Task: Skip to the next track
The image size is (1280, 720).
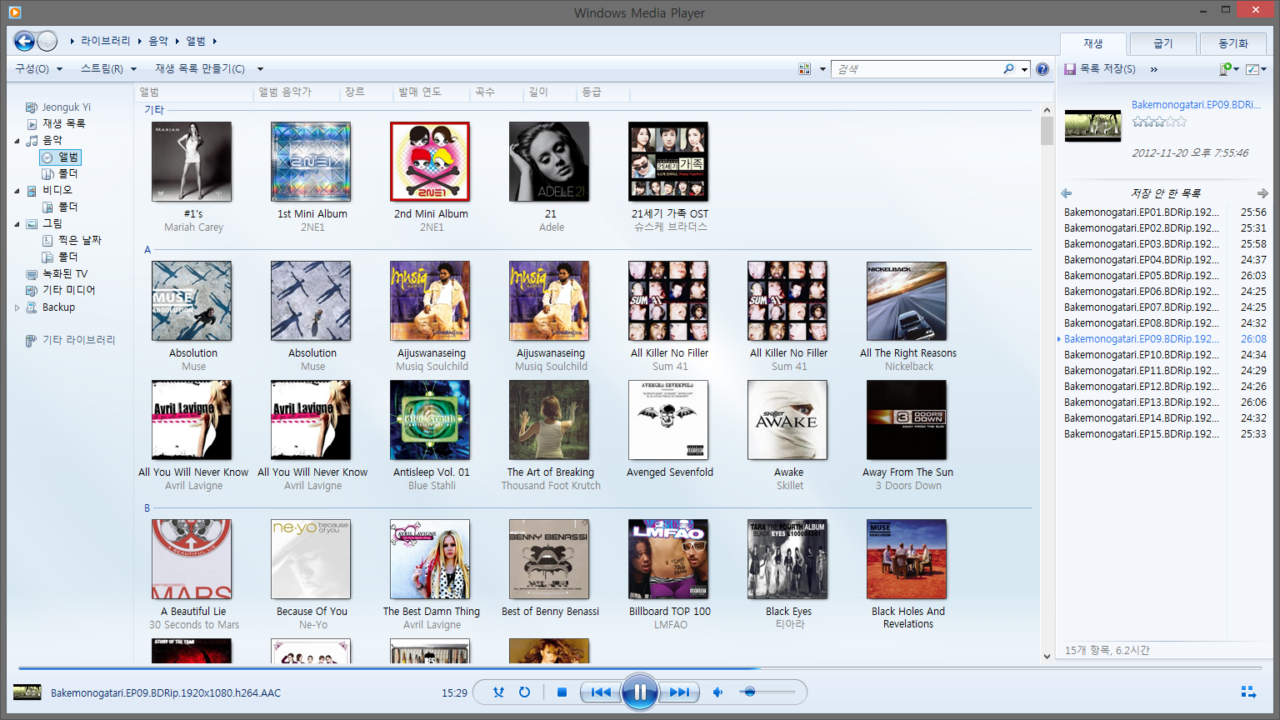Action: pos(679,692)
